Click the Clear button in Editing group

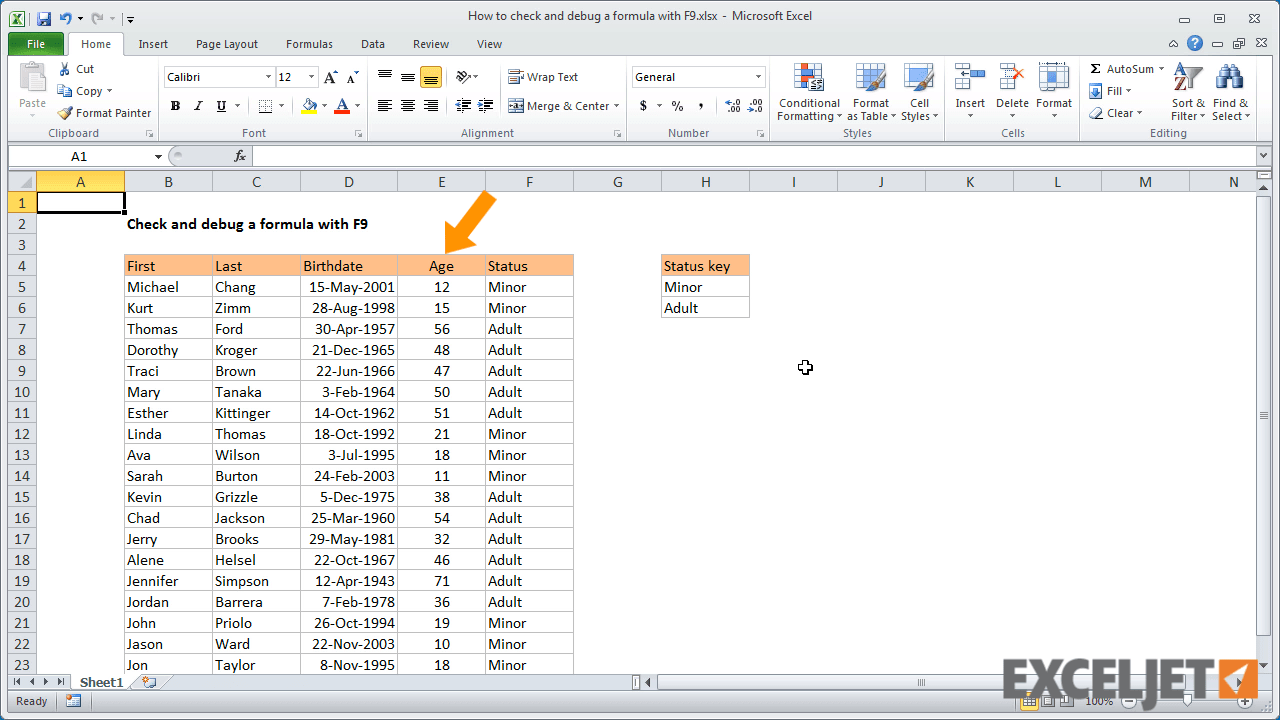[1114, 112]
